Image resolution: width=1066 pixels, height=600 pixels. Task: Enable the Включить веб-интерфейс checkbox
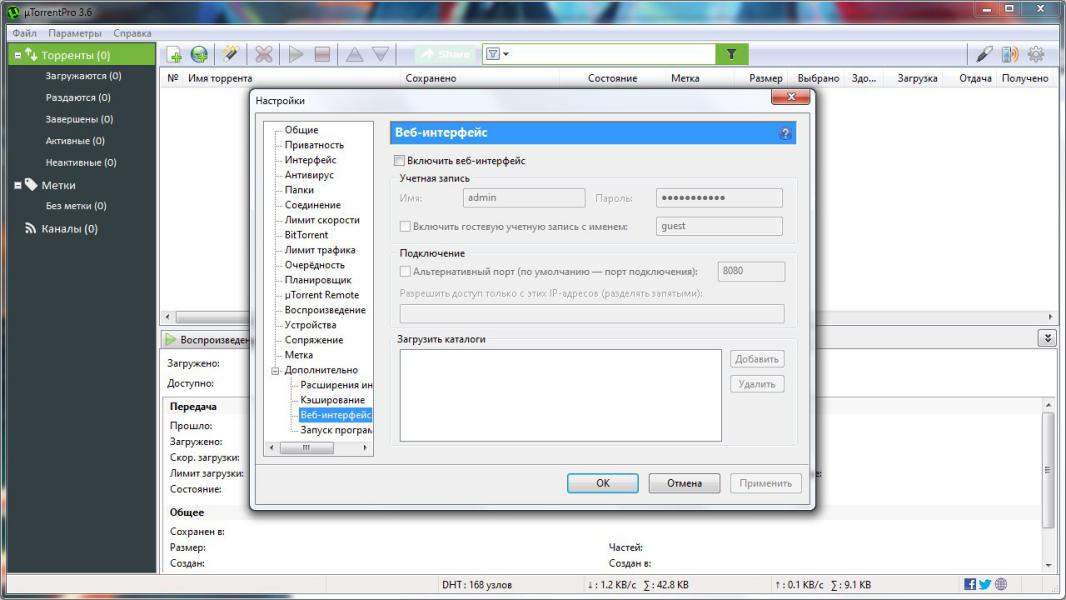point(400,161)
